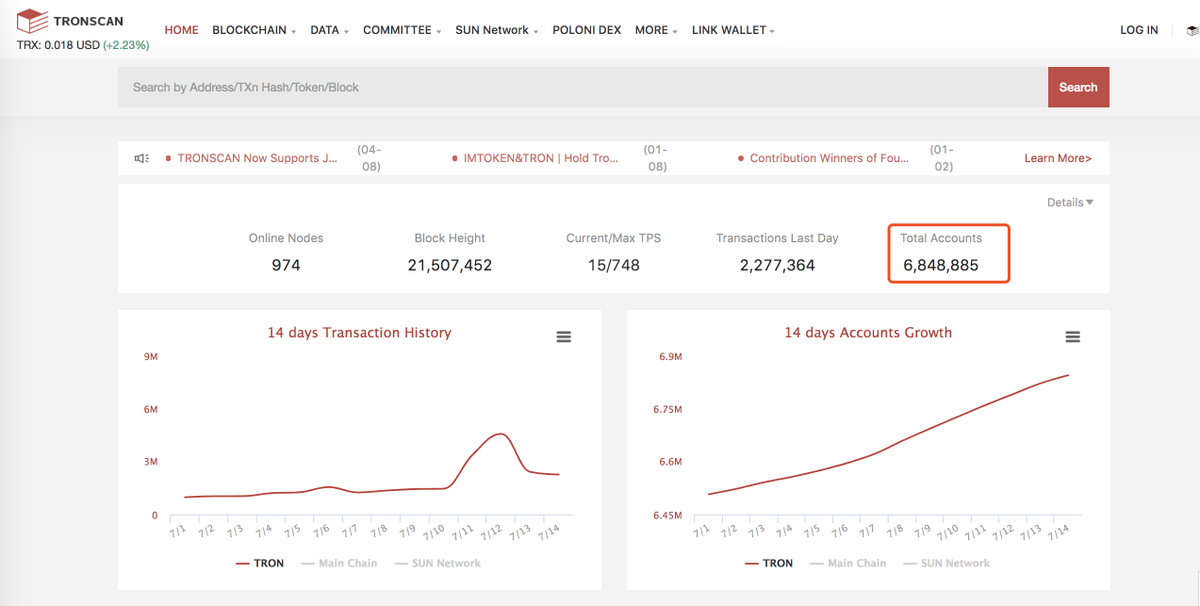Expand the MORE dropdown menu
The image size is (1200, 606).
(x=656, y=30)
